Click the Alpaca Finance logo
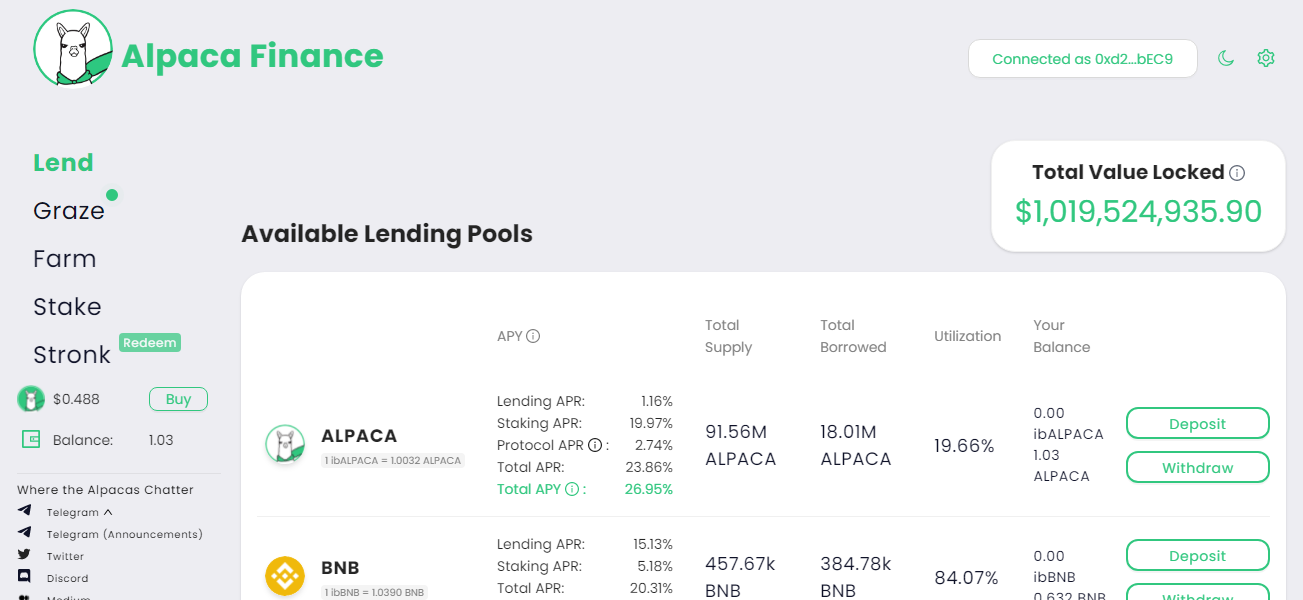 (73, 48)
